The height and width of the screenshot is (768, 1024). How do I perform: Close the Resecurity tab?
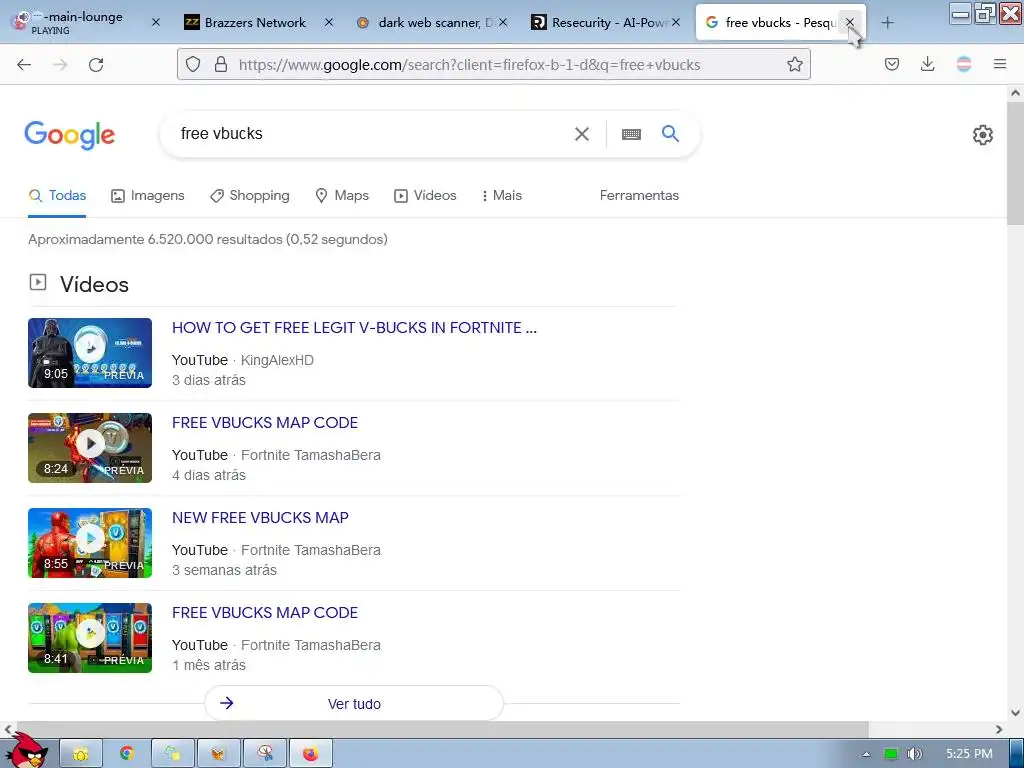(x=676, y=22)
